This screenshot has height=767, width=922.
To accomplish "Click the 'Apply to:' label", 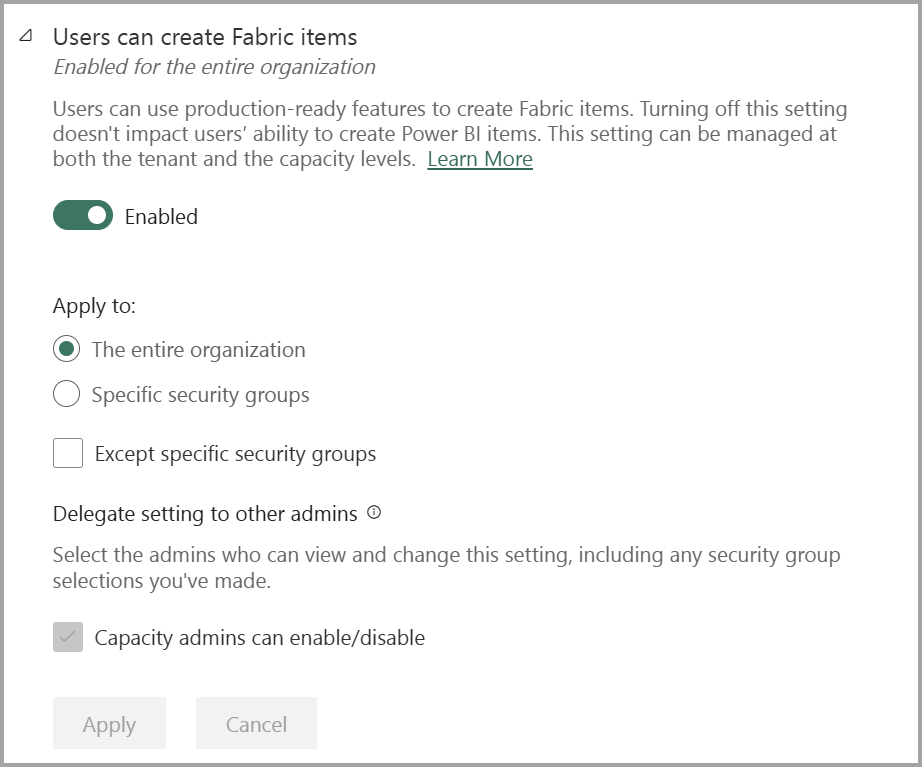I will (94, 306).
